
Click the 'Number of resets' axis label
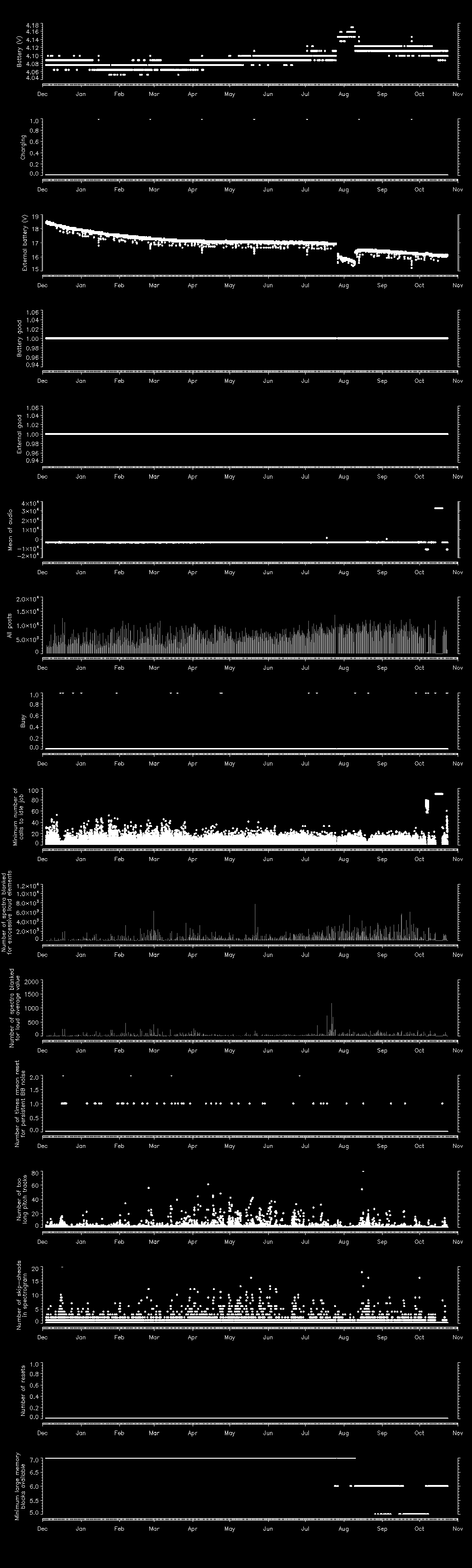coord(23,1390)
